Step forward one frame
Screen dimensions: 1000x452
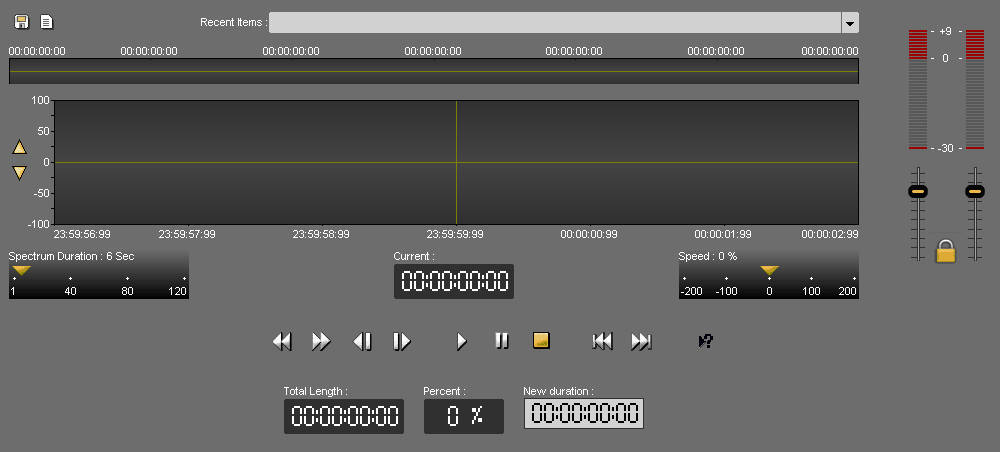[401, 341]
